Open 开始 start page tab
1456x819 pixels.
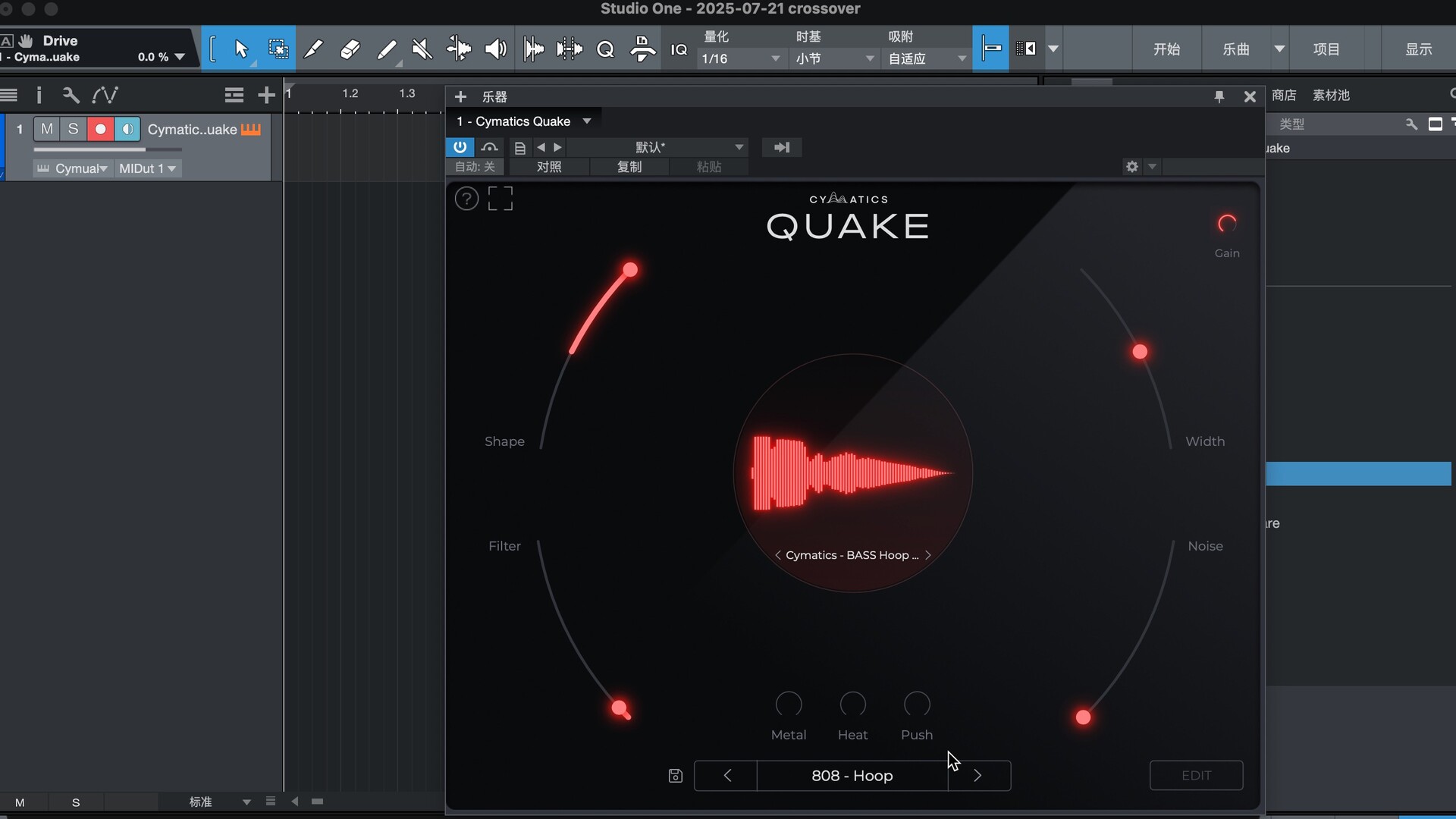(1166, 49)
